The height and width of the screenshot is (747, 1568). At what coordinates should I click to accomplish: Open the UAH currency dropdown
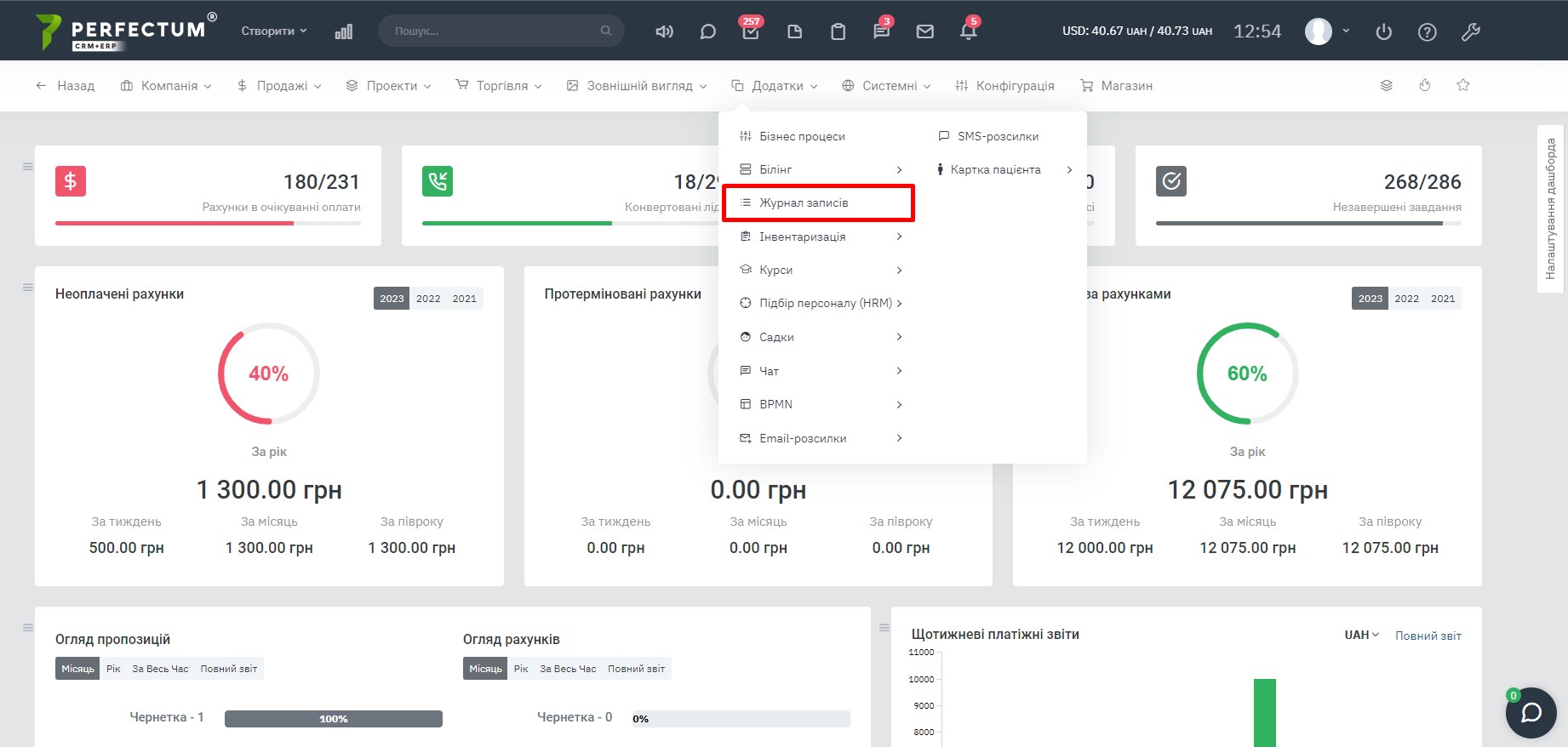1361,635
